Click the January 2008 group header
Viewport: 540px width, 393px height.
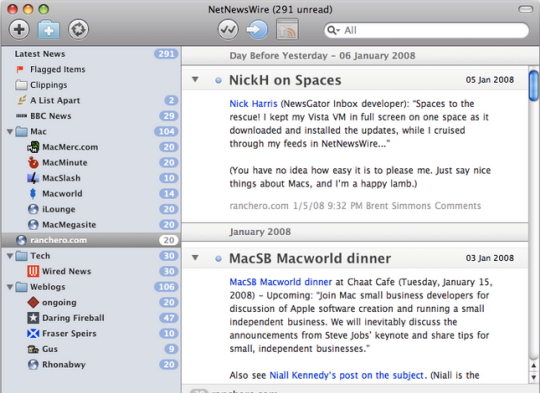260,232
